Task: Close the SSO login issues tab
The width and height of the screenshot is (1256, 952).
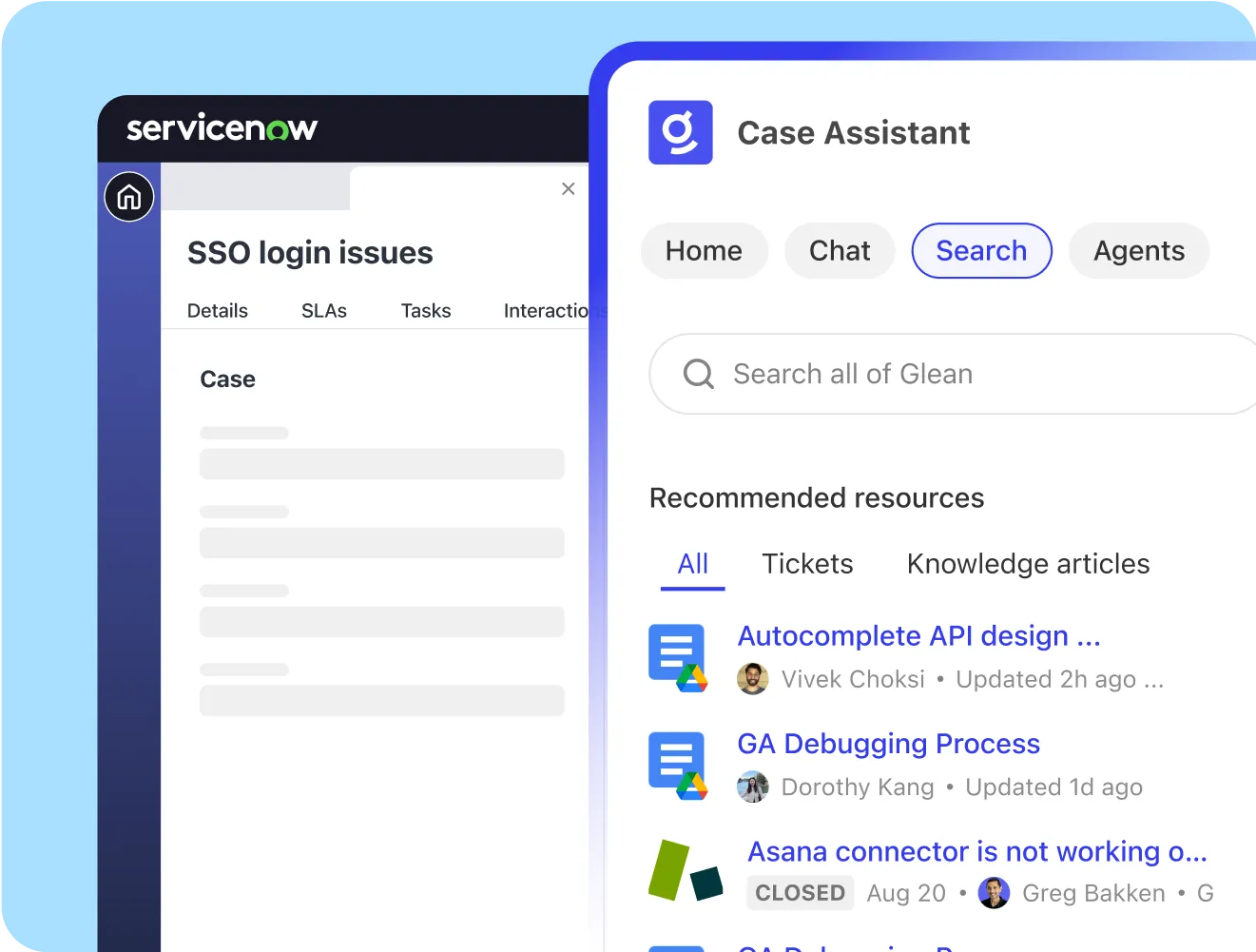Action: click(x=569, y=188)
